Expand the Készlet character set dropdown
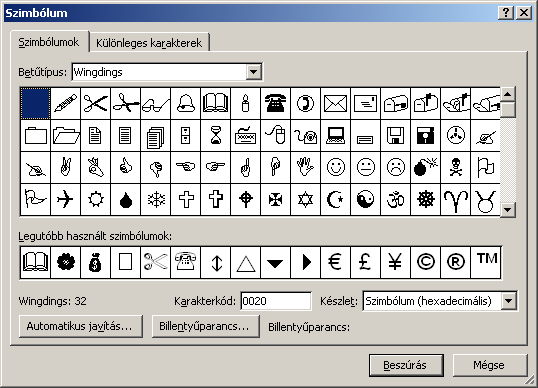Viewport: 538px width, 388px height. click(508, 301)
